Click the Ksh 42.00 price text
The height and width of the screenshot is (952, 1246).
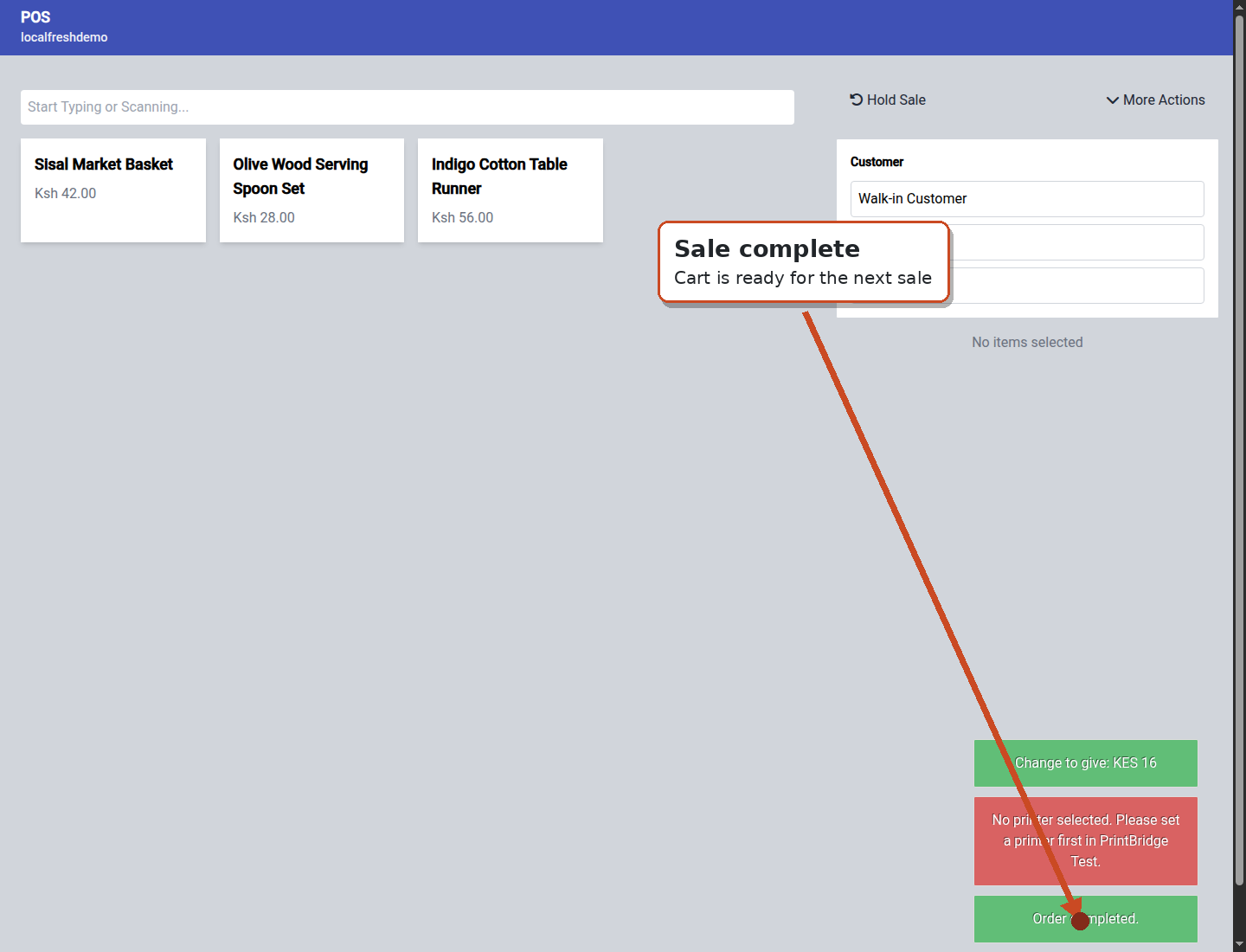(x=66, y=194)
